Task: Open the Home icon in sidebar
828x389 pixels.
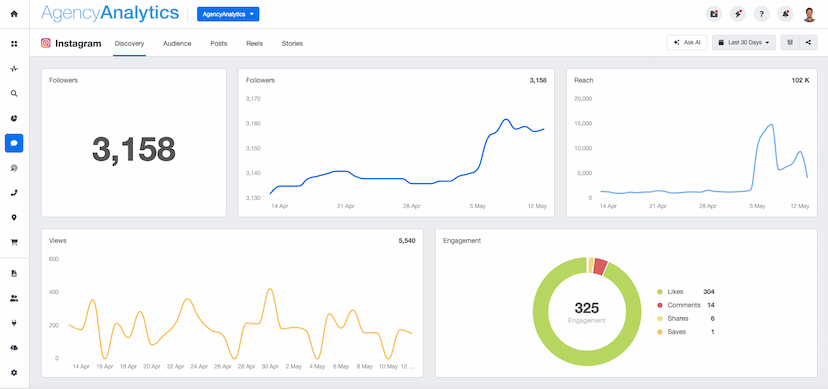Action: point(14,14)
